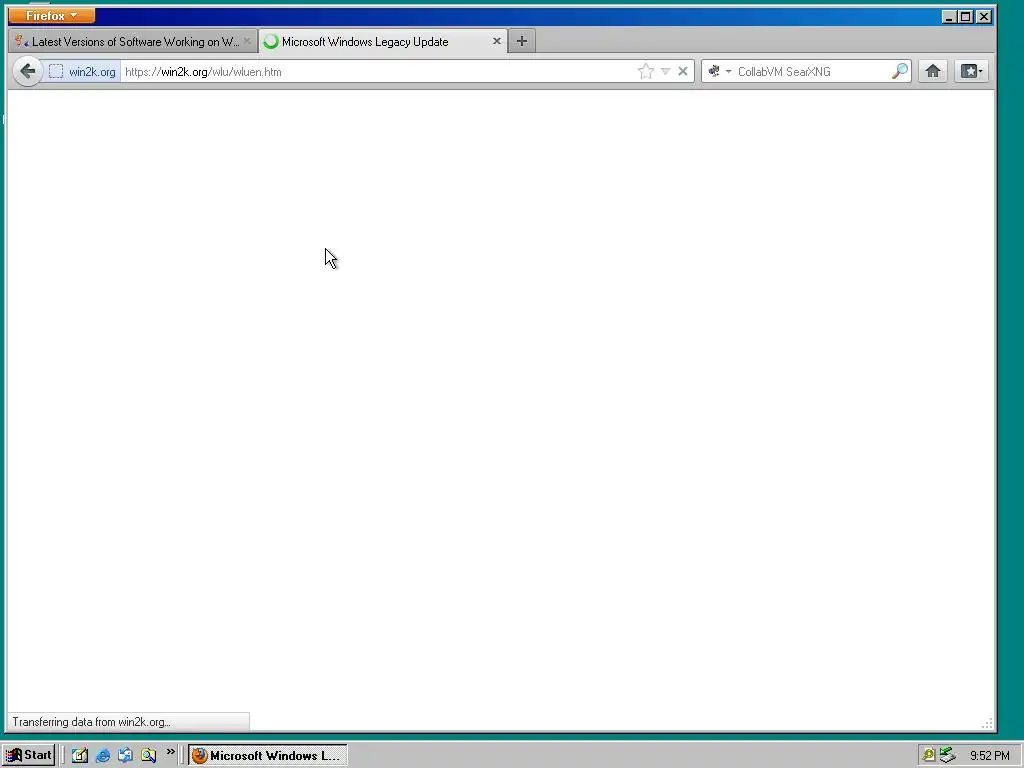
Task: Open the Windows Start menu
Action: pos(29,755)
